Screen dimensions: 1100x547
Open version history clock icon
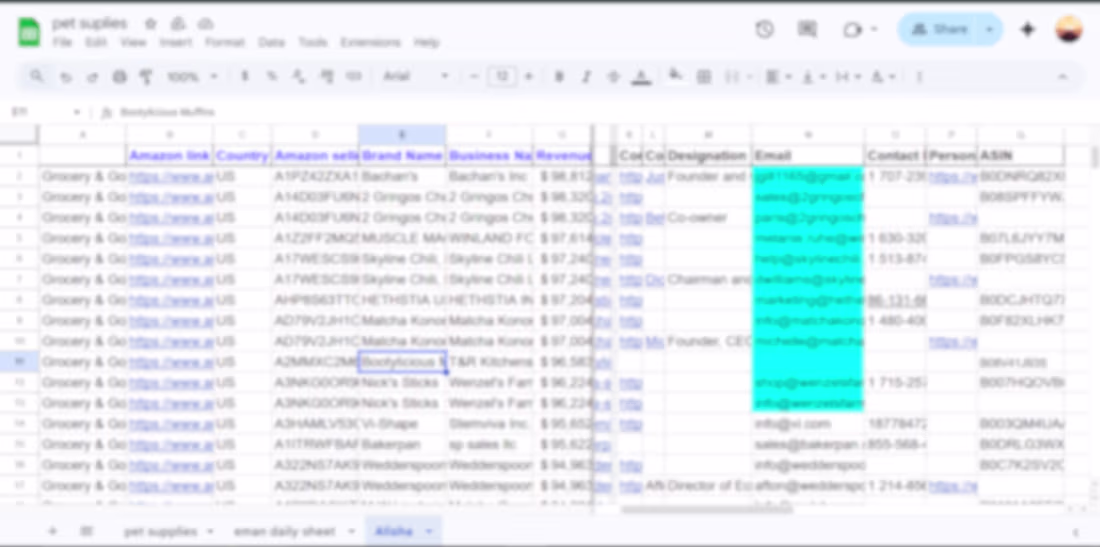point(765,29)
